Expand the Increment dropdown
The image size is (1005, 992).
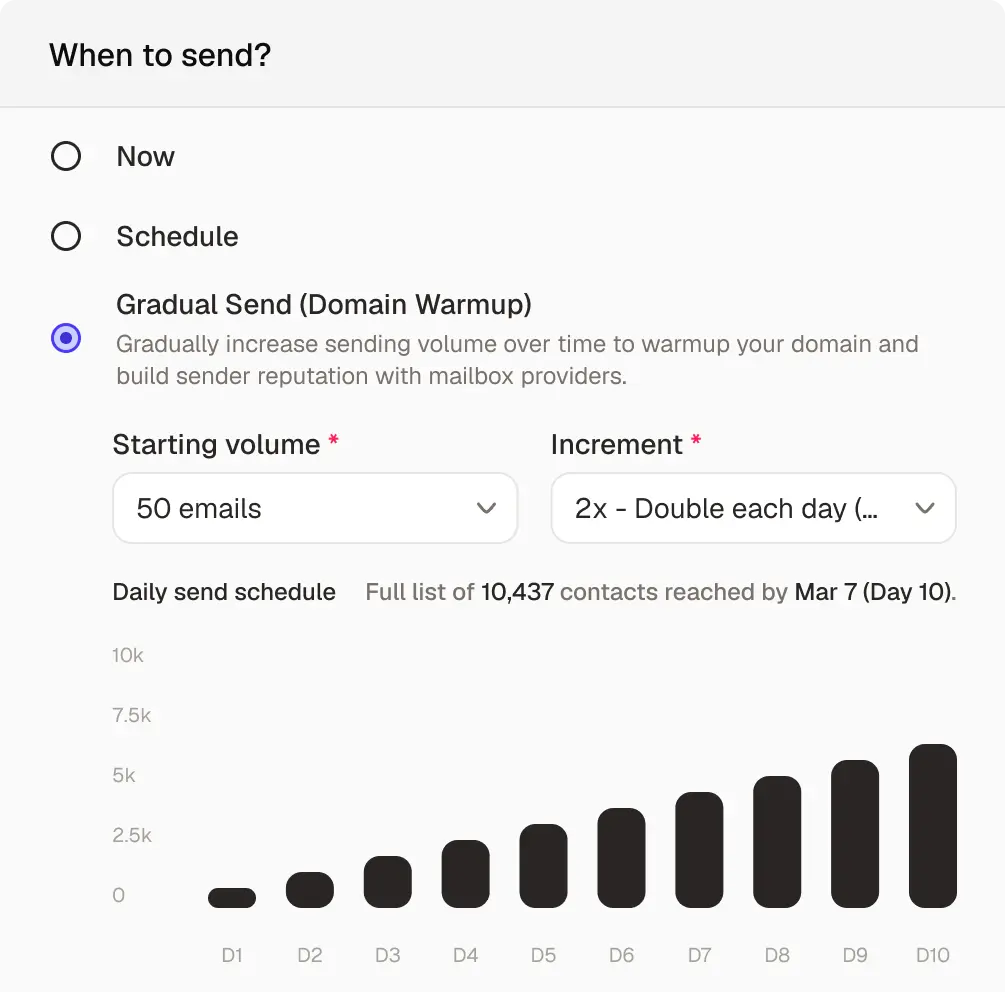point(752,508)
